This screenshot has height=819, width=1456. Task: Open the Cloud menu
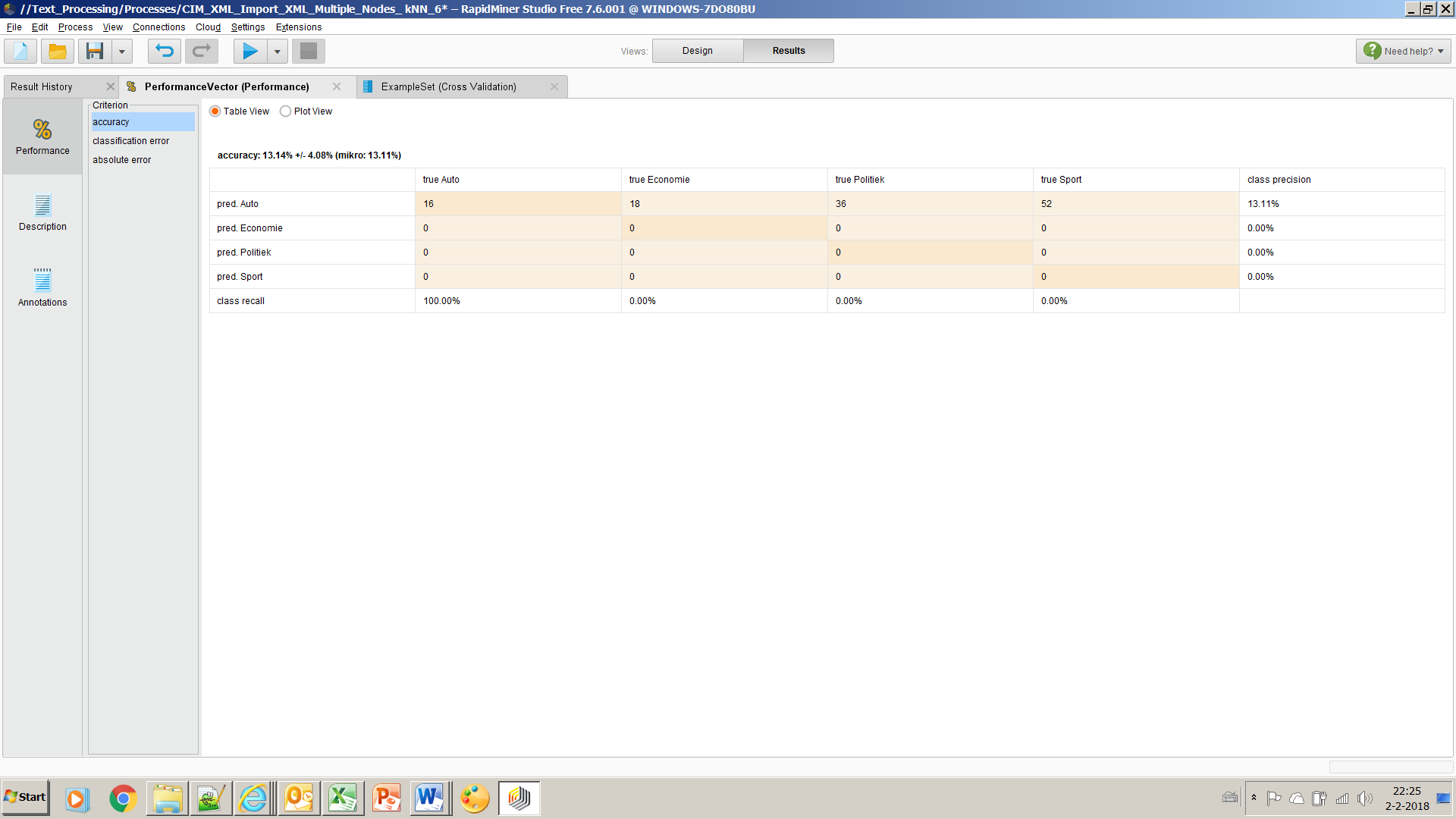pos(208,27)
